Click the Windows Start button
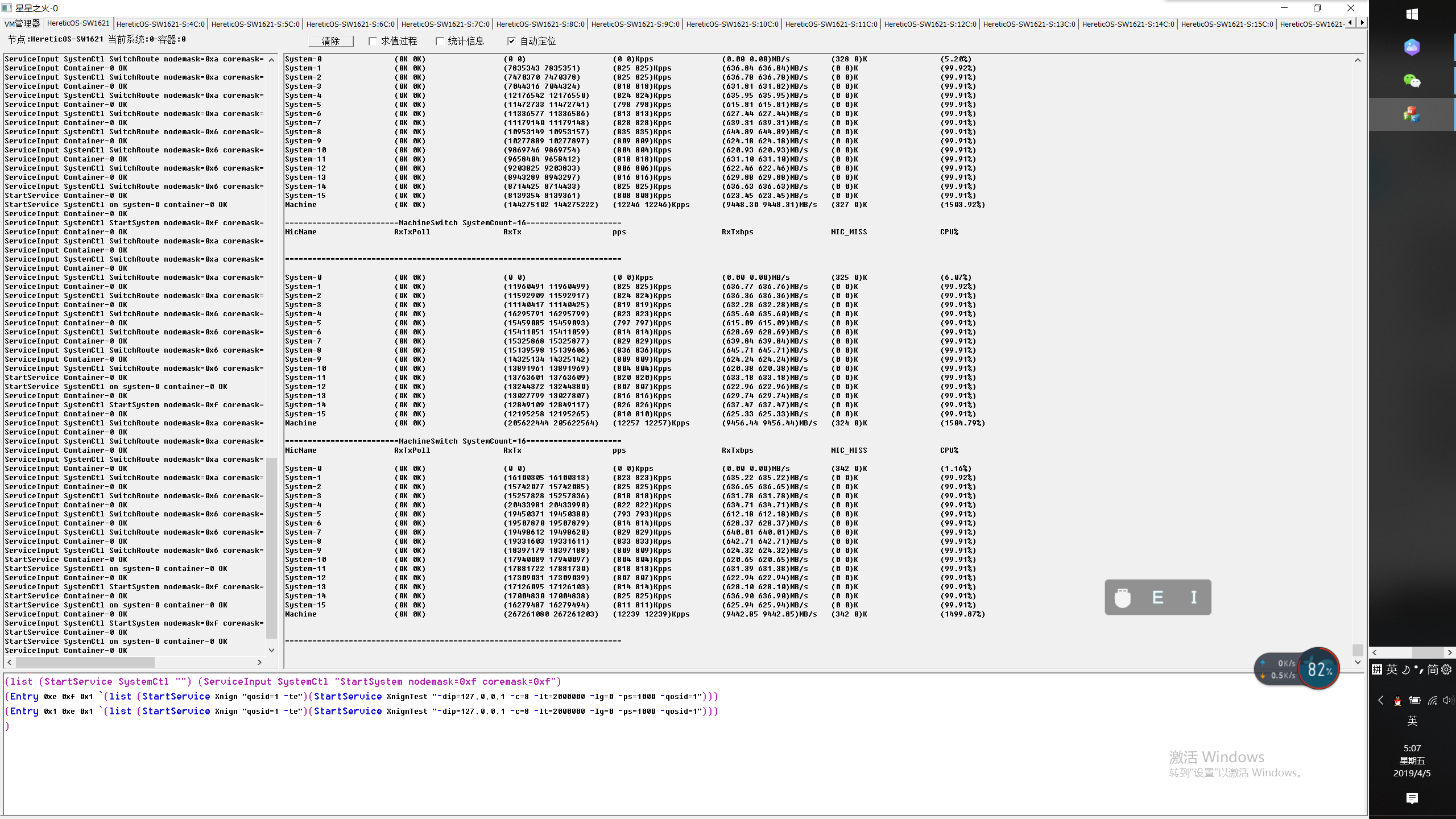This screenshot has height=819, width=1456. [1412, 14]
